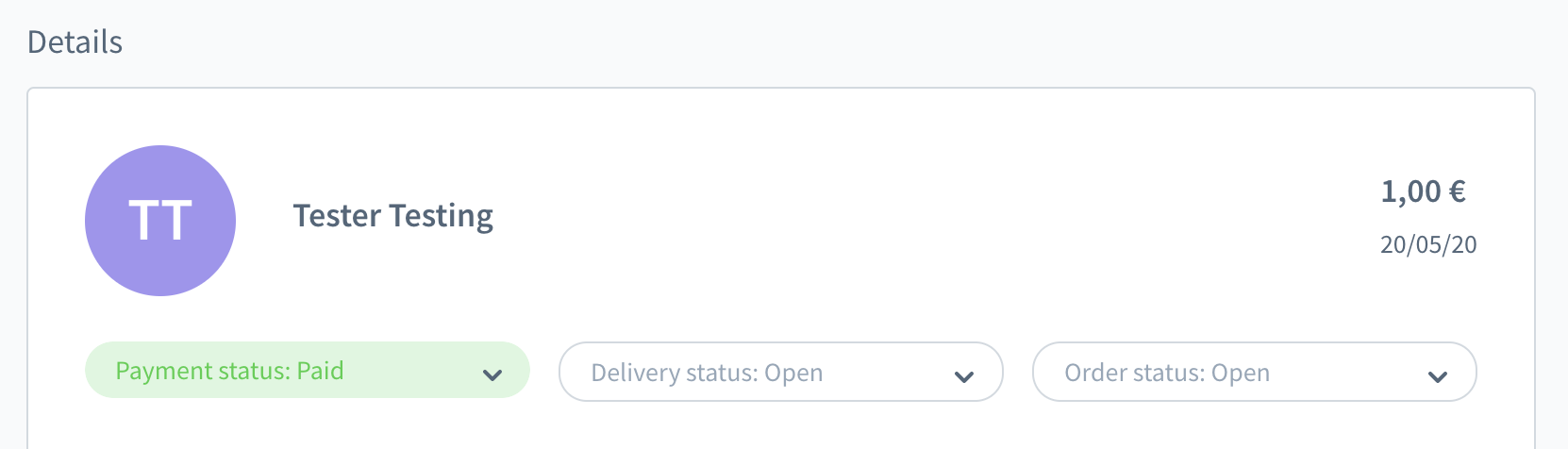The image size is (1568, 449).
Task: Open the Order status dropdown
Action: coord(1254,373)
